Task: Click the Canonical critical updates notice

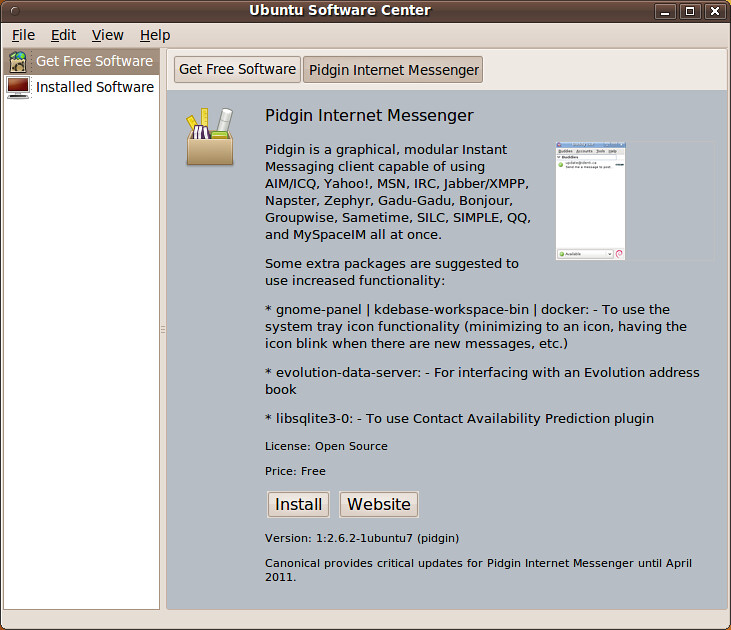Action: point(478,570)
